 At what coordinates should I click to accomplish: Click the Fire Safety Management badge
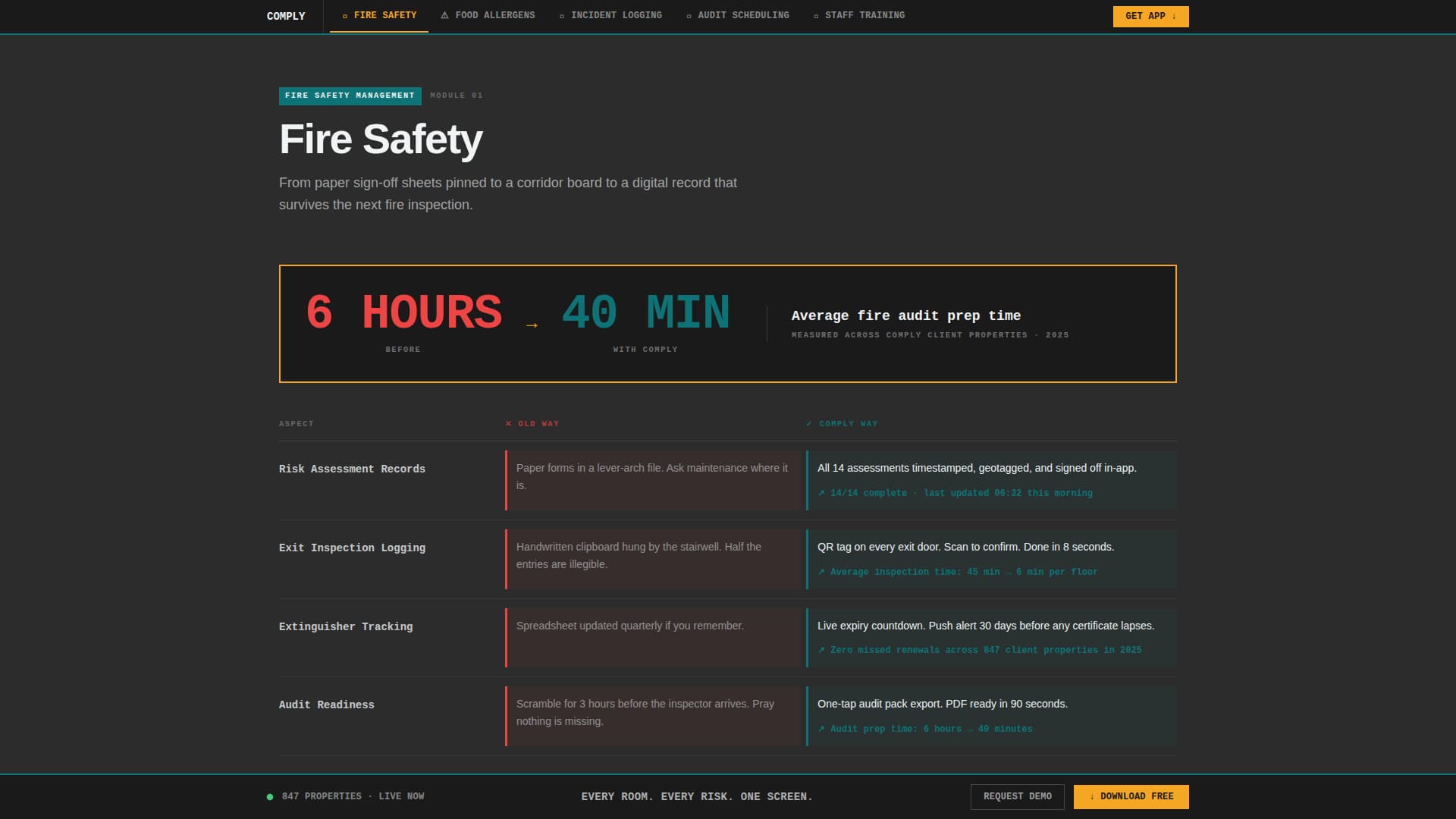[350, 96]
